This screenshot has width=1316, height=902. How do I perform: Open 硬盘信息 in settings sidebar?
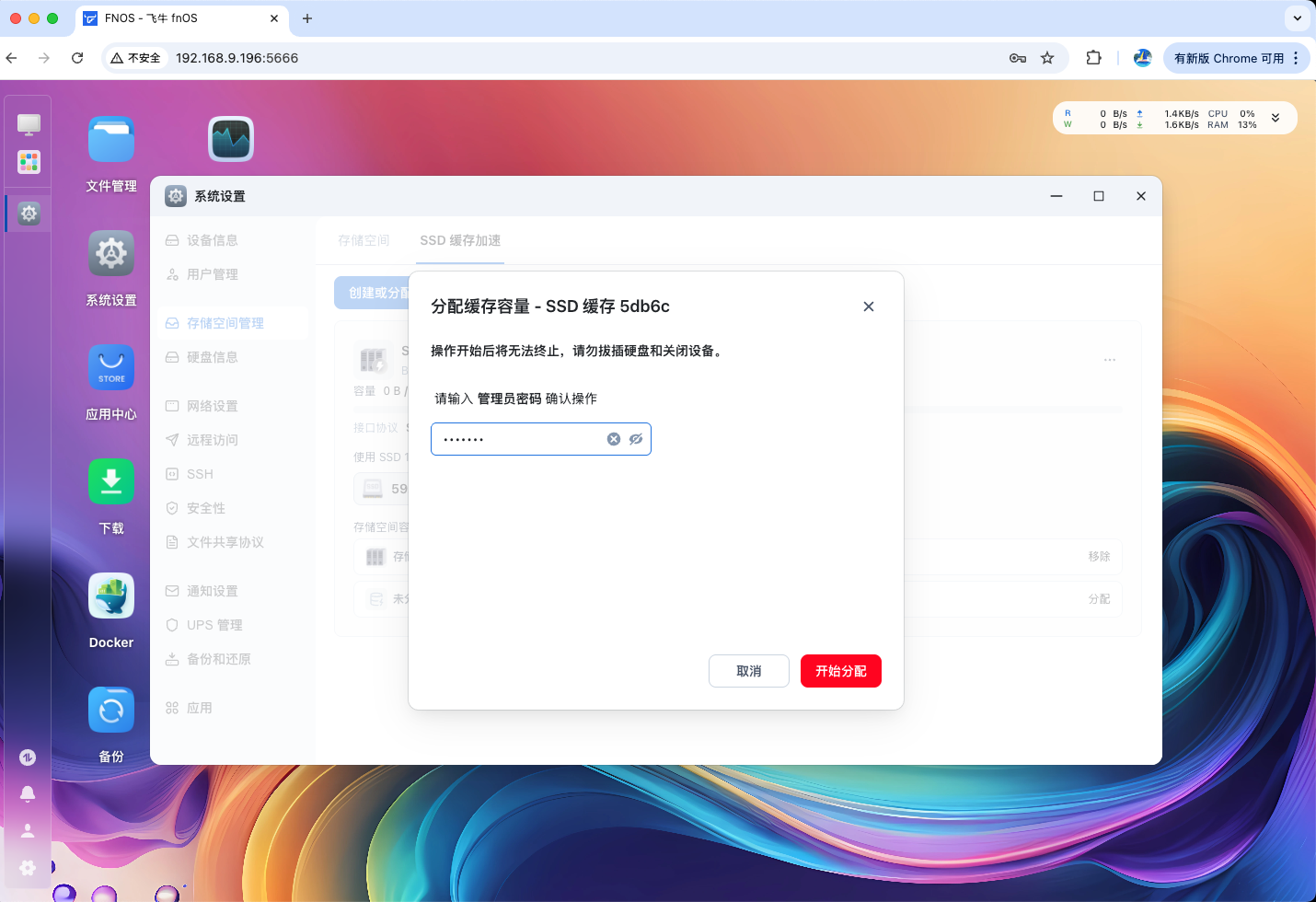pyautogui.click(x=213, y=357)
